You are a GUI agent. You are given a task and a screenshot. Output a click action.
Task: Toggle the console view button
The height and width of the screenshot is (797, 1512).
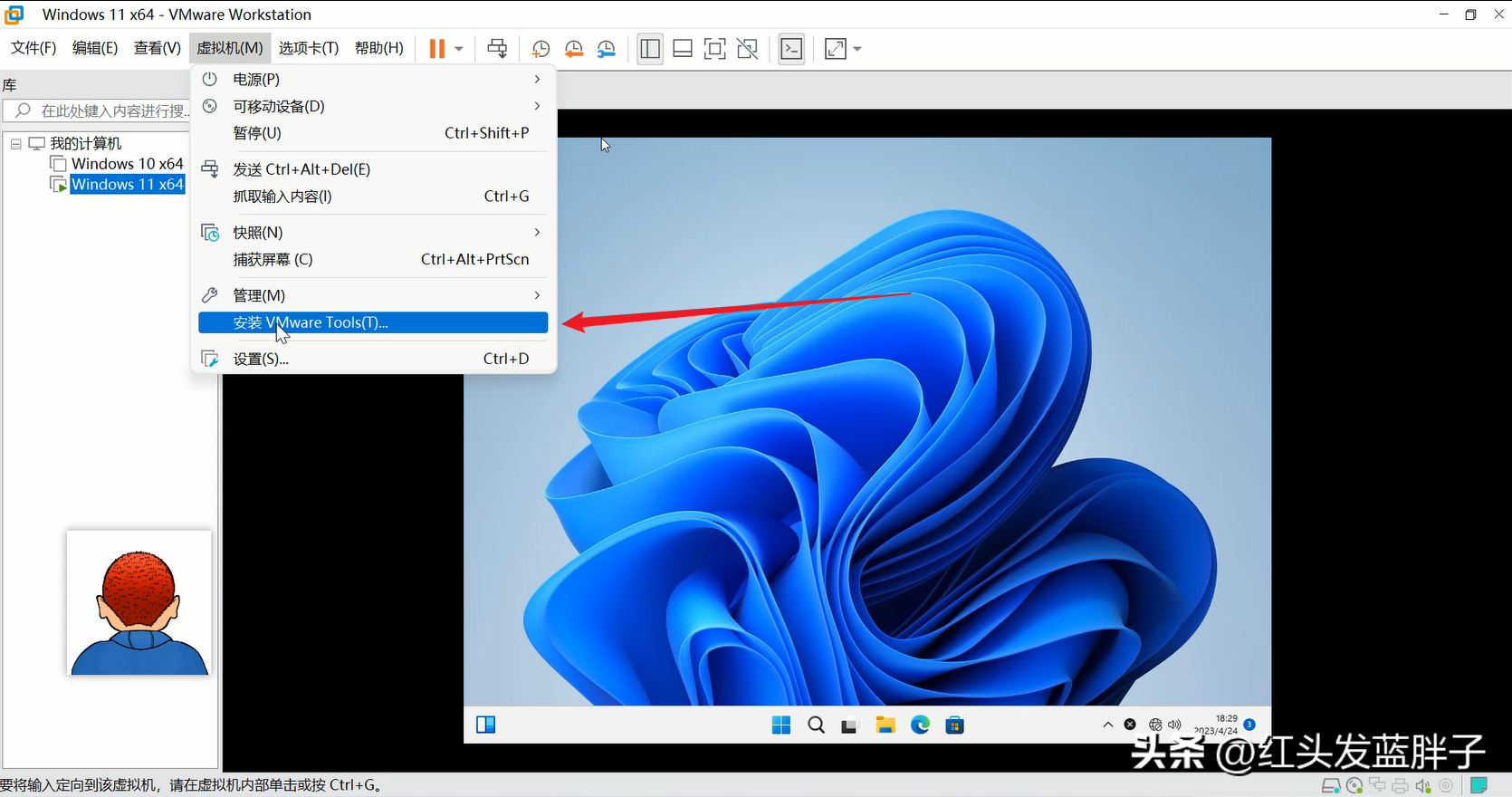pos(791,49)
